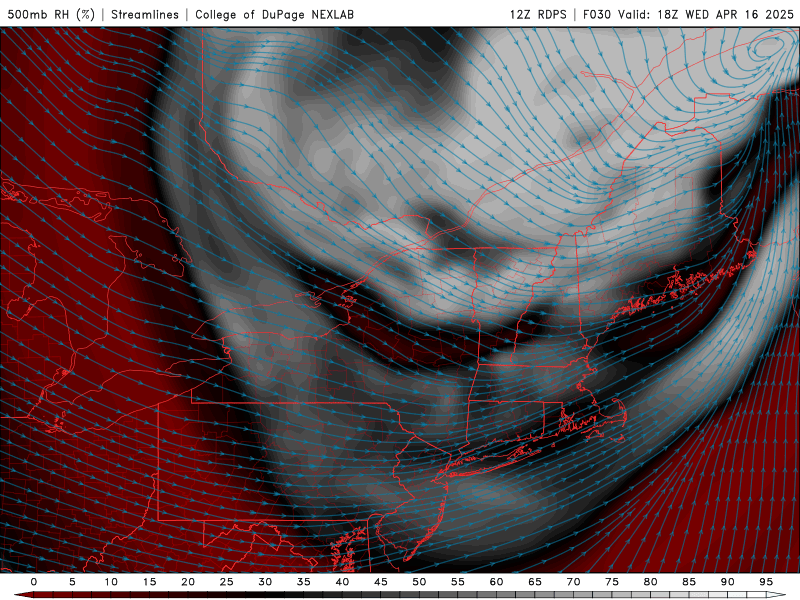Click the "18Z WED APR 16 2025" valid time
Screen dimensions: 800x600
click(x=726, y=14)
